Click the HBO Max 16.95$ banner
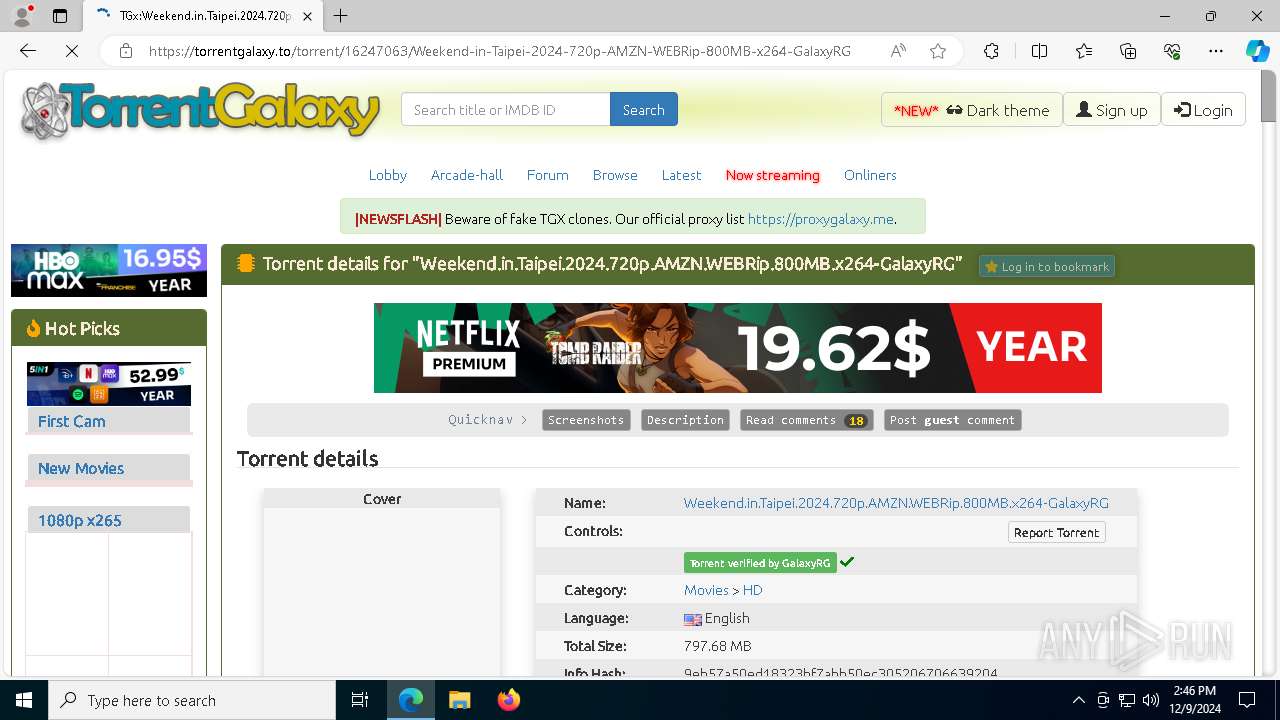 109,270
